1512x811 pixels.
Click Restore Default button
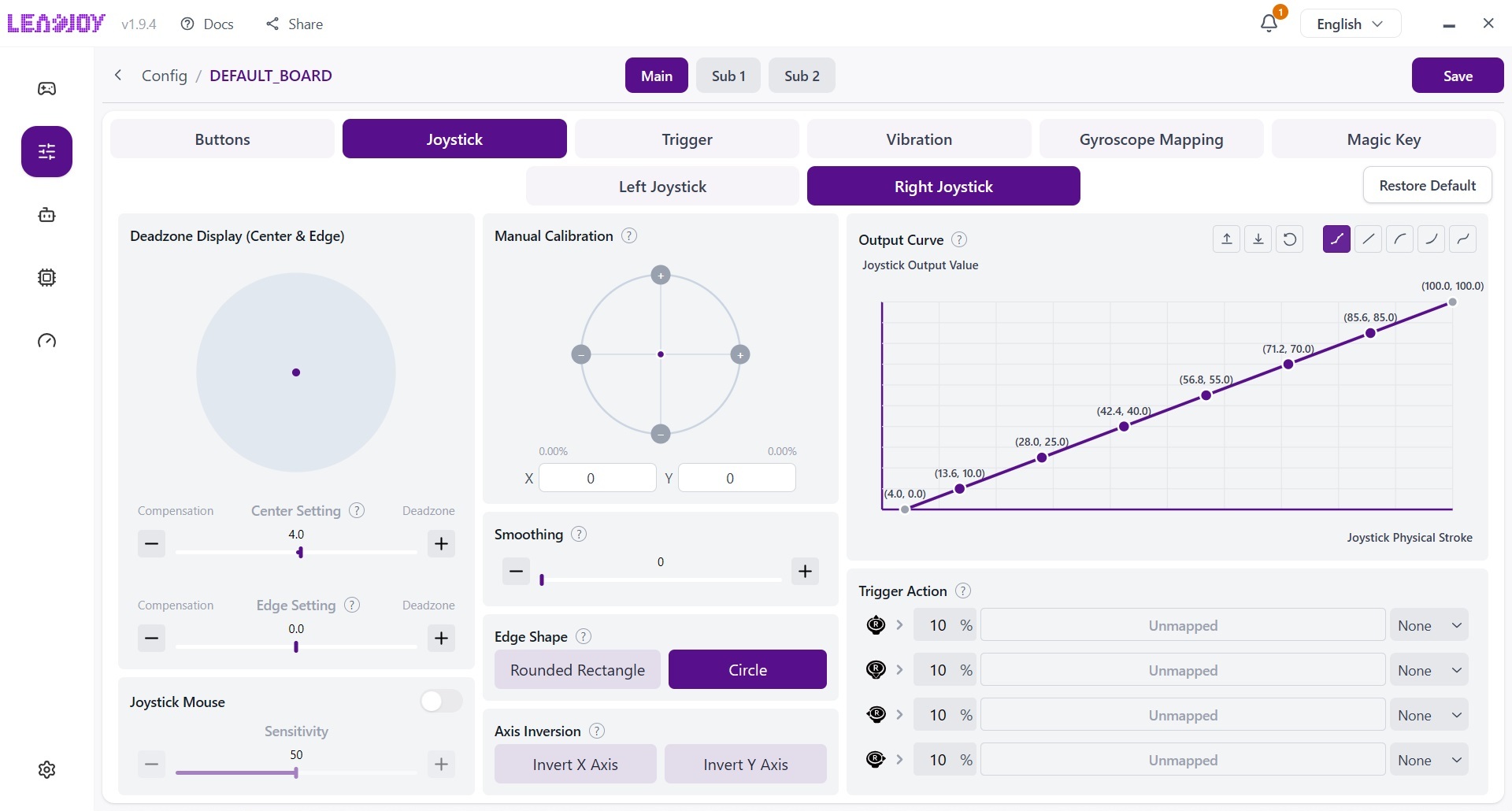tap(1427, 185)
